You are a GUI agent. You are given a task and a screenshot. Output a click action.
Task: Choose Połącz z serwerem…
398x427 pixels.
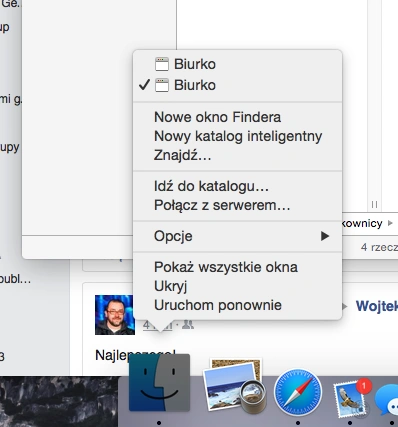tap(237, 205)
